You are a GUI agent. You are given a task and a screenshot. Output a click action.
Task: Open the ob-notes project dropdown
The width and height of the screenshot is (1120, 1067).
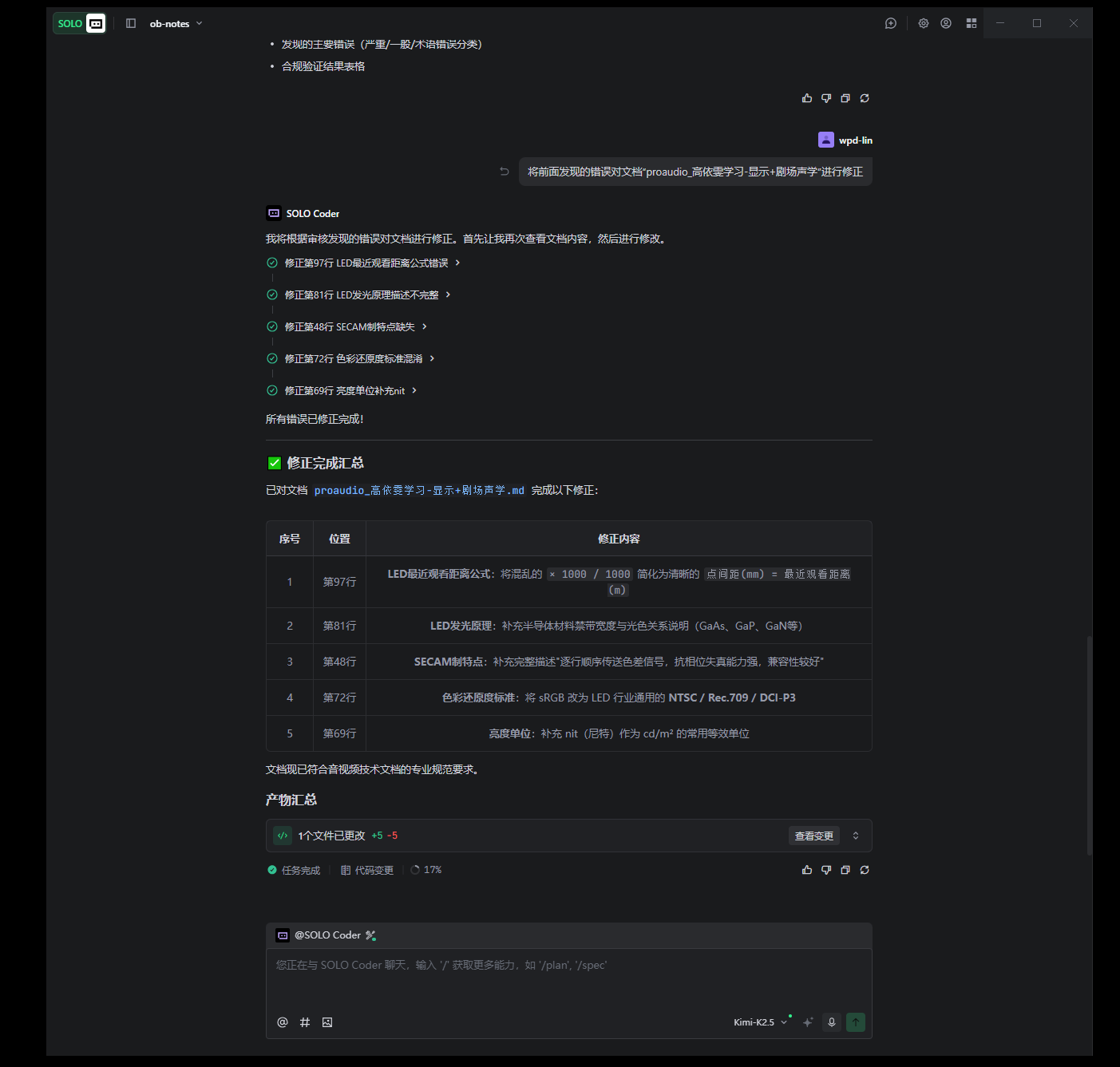(x=176, y=24)
